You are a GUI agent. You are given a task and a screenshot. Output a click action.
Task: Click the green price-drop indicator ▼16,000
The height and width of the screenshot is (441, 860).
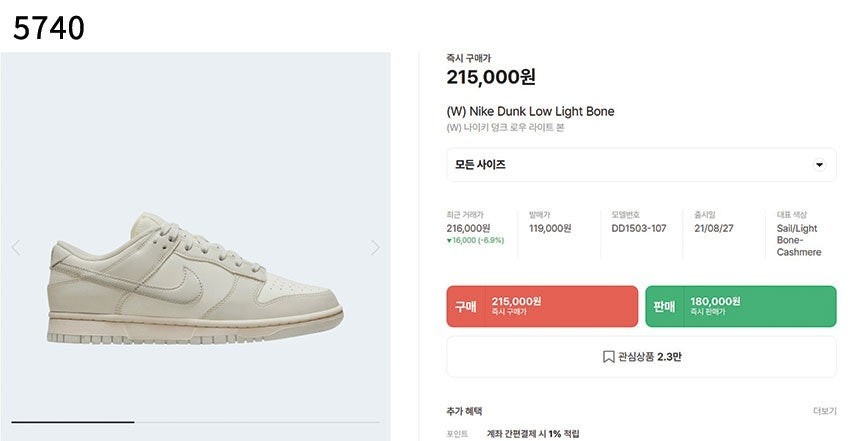tap(476, 241)
